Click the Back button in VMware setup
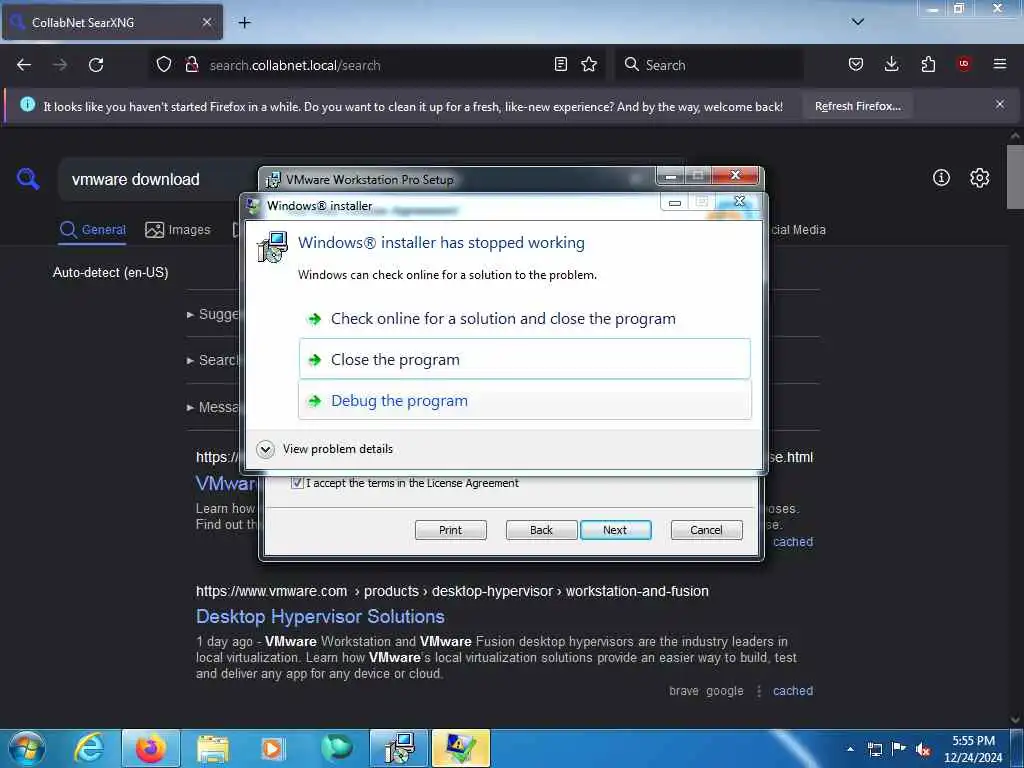Viewport: 1024px width, 768px height. 541,530
